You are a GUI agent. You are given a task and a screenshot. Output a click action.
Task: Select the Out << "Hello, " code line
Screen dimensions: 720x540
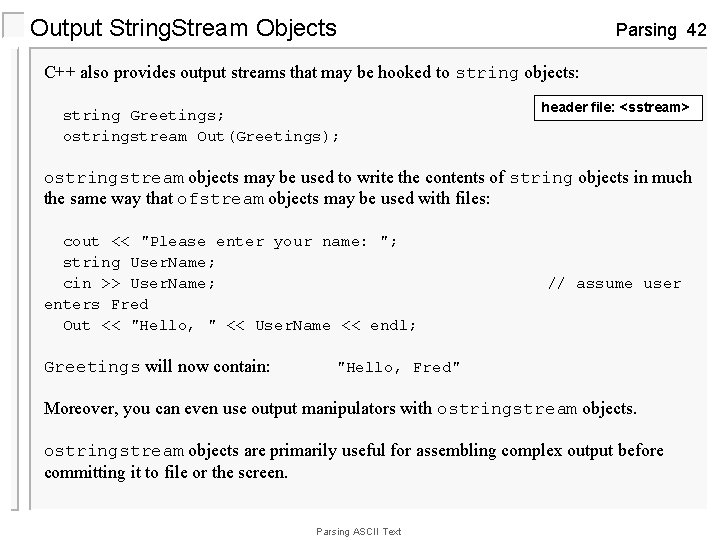(240, 326)
